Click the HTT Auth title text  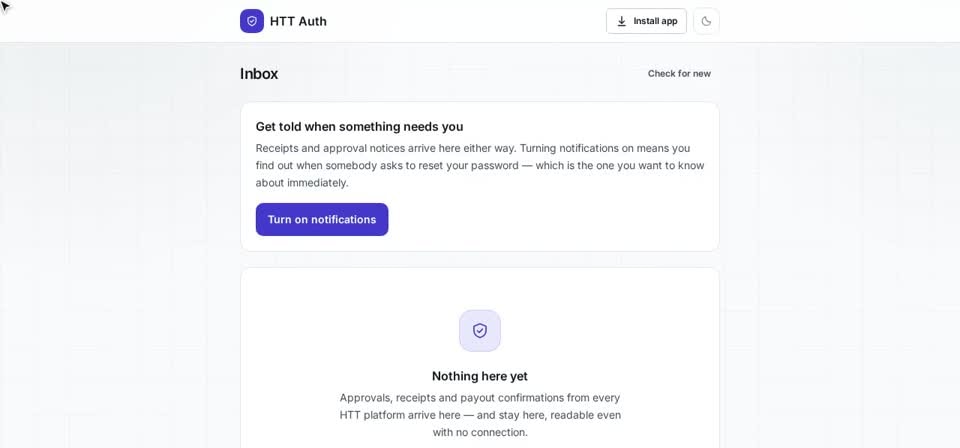298,21
